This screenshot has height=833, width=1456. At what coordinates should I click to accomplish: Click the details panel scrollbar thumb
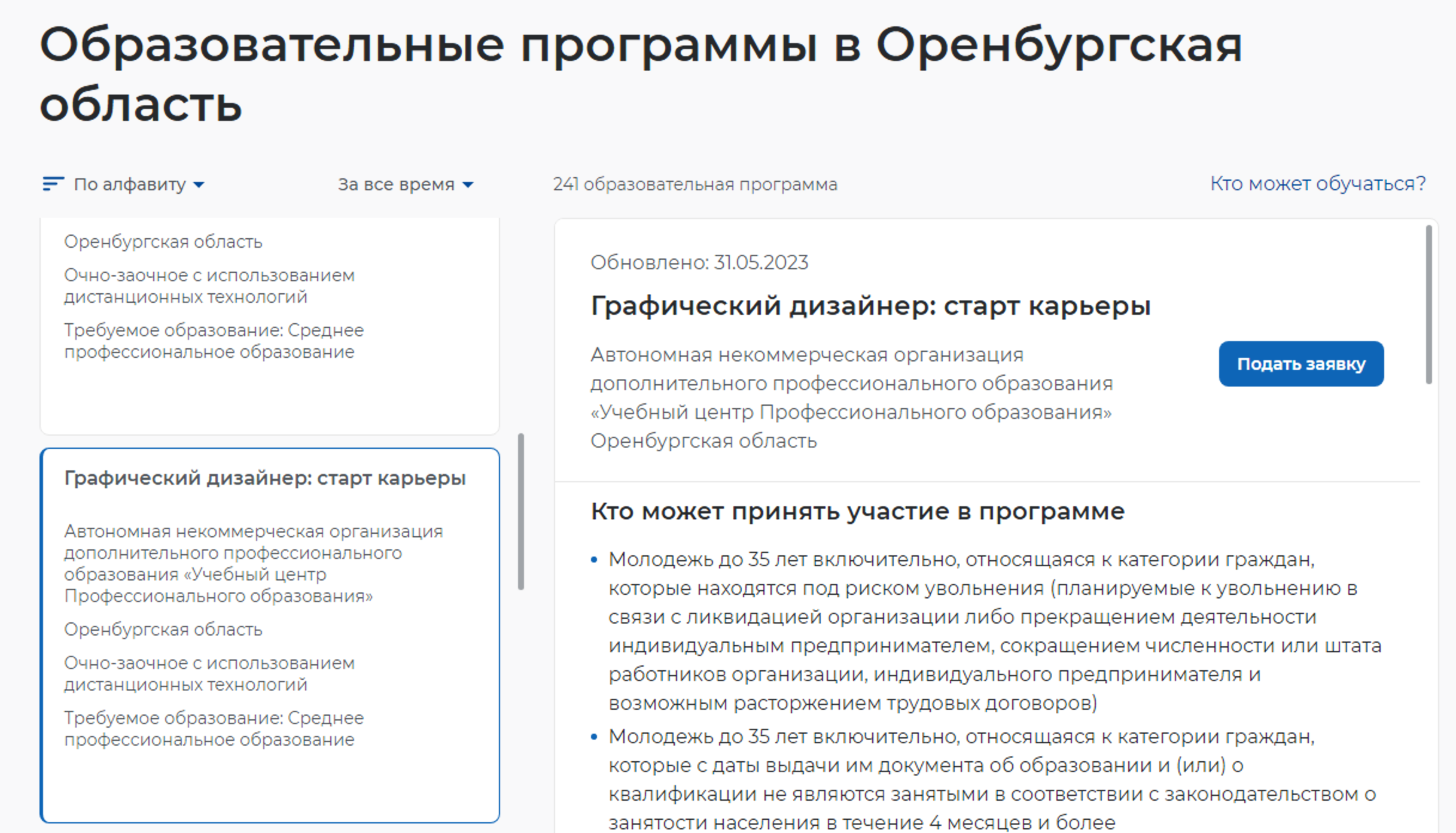1428,304
